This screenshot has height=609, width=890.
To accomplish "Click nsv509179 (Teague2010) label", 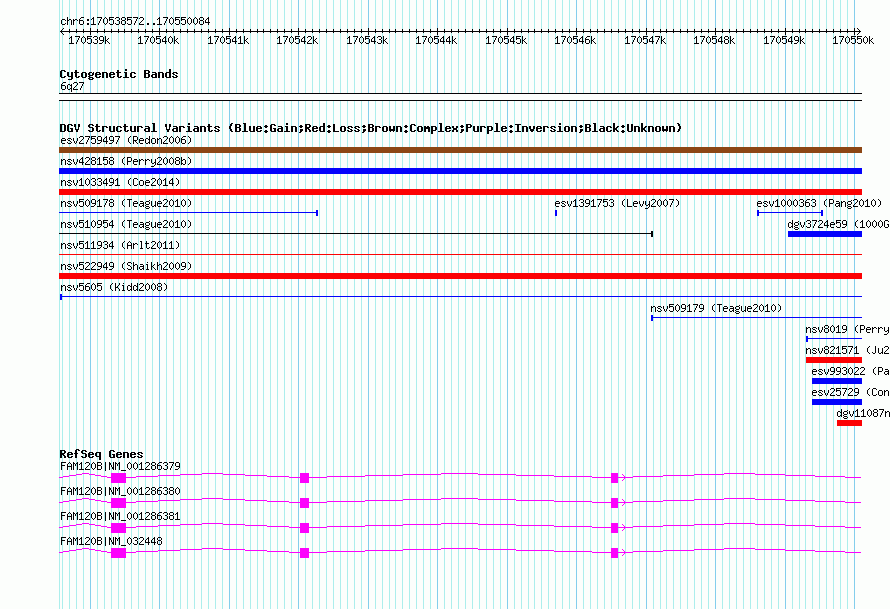I will (x=716, y=308).
